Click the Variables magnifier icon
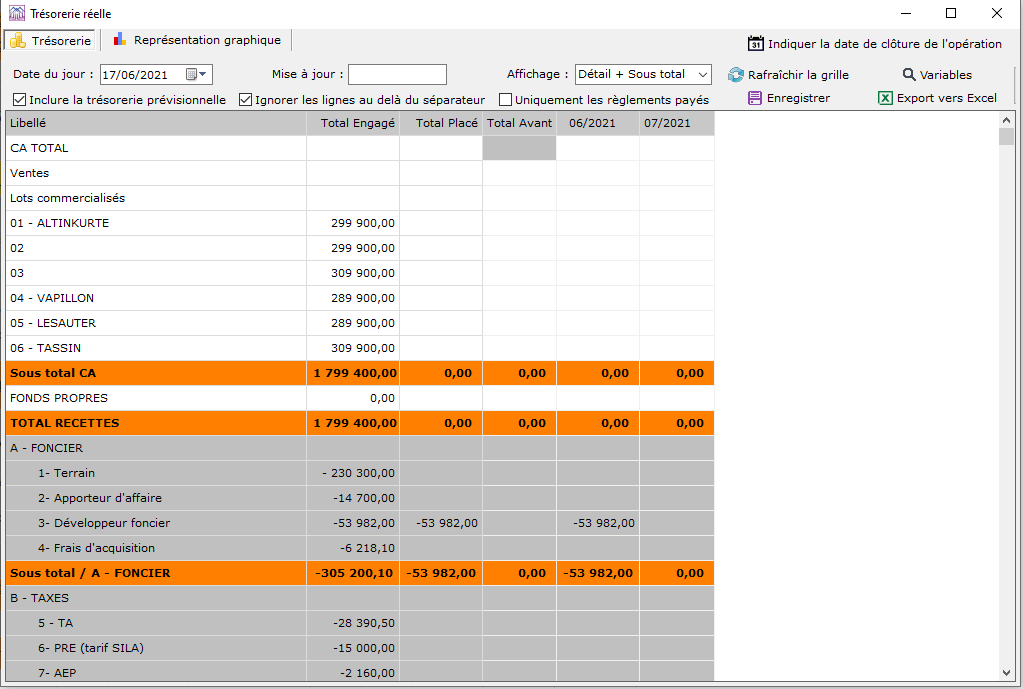The height and width of the screenshot is (689, 1023). coord(909,75)
